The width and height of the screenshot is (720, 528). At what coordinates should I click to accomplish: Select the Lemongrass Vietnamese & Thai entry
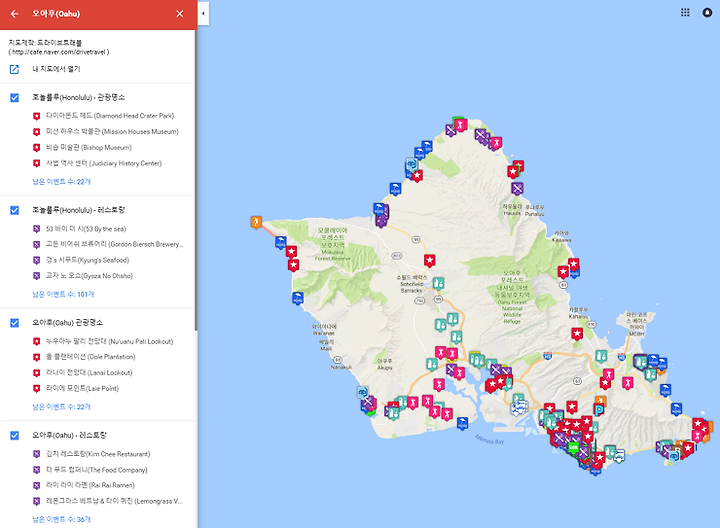[x=114, y=501]
